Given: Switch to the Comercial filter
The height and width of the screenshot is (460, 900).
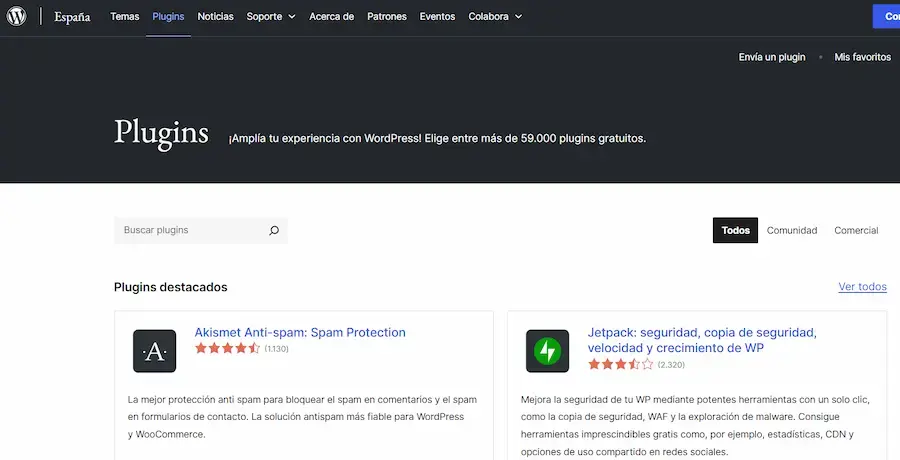Looking at the screenshot, I should 856,231.
